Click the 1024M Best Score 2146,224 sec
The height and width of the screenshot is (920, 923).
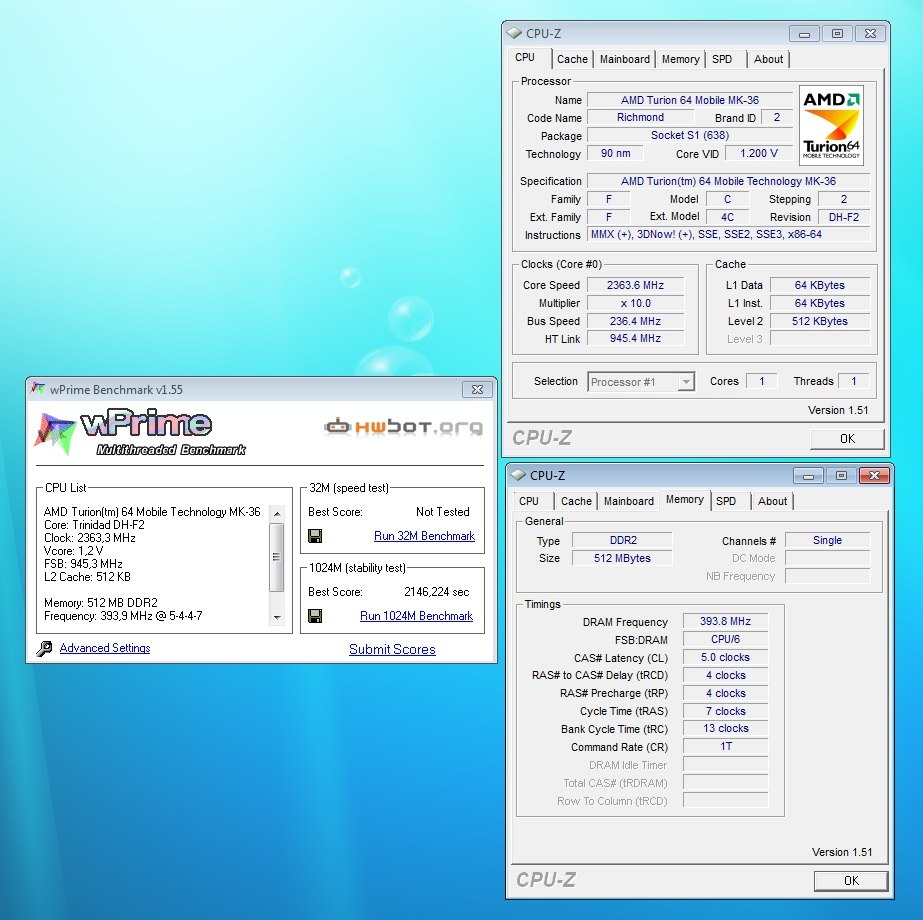(436, 592)
